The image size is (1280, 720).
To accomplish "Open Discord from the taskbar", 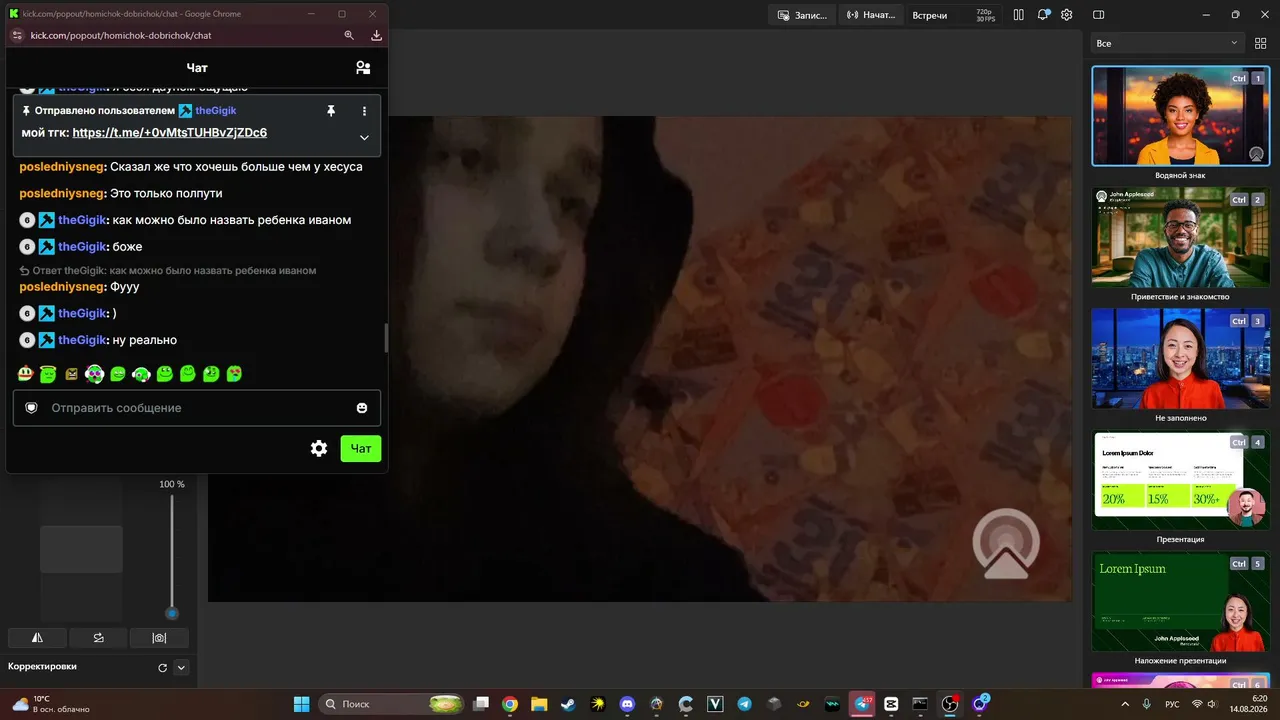I will tap(627, 704).
